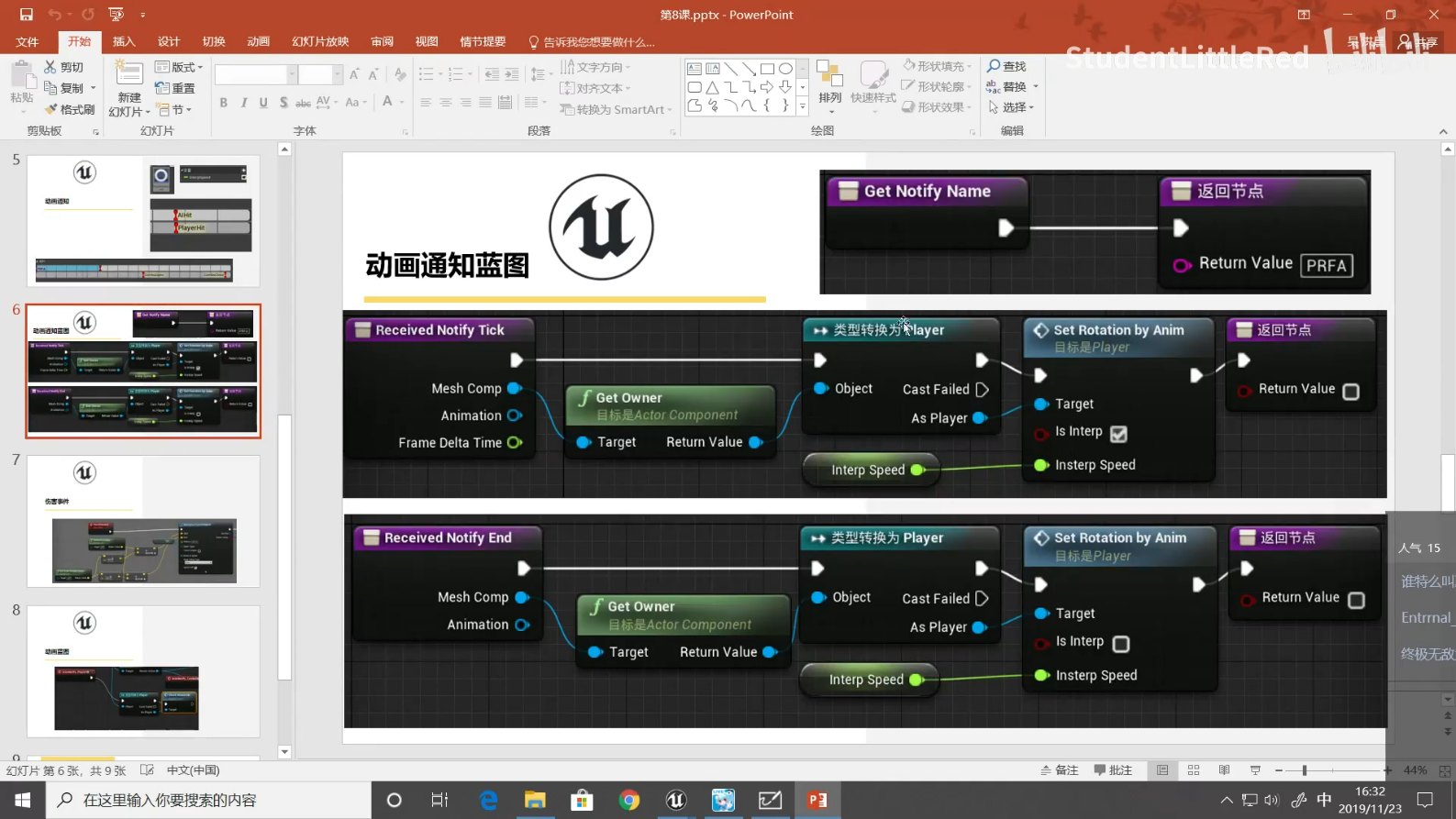Click 替换 Replace button
Image resolution: width=1456 pixels, height=819 pixels.
click(1012, 86)
